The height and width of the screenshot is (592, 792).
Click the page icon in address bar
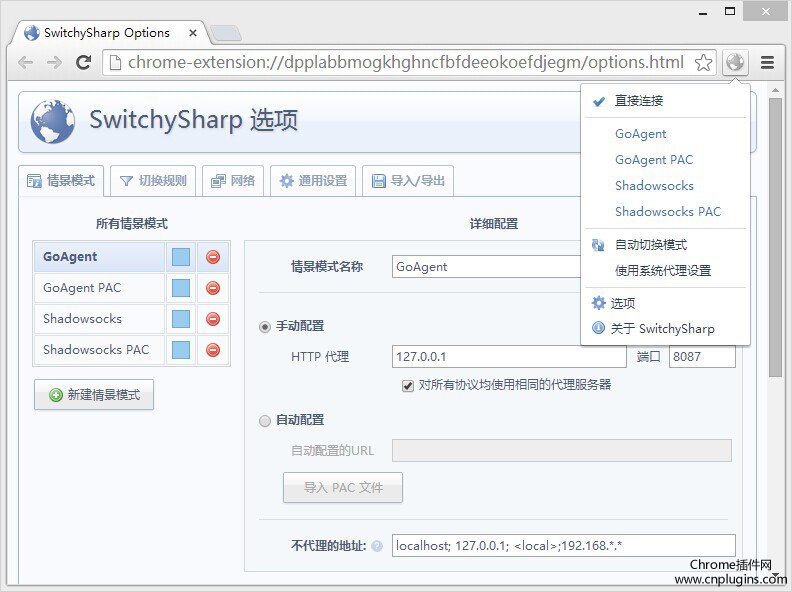[x=116, y=63]
